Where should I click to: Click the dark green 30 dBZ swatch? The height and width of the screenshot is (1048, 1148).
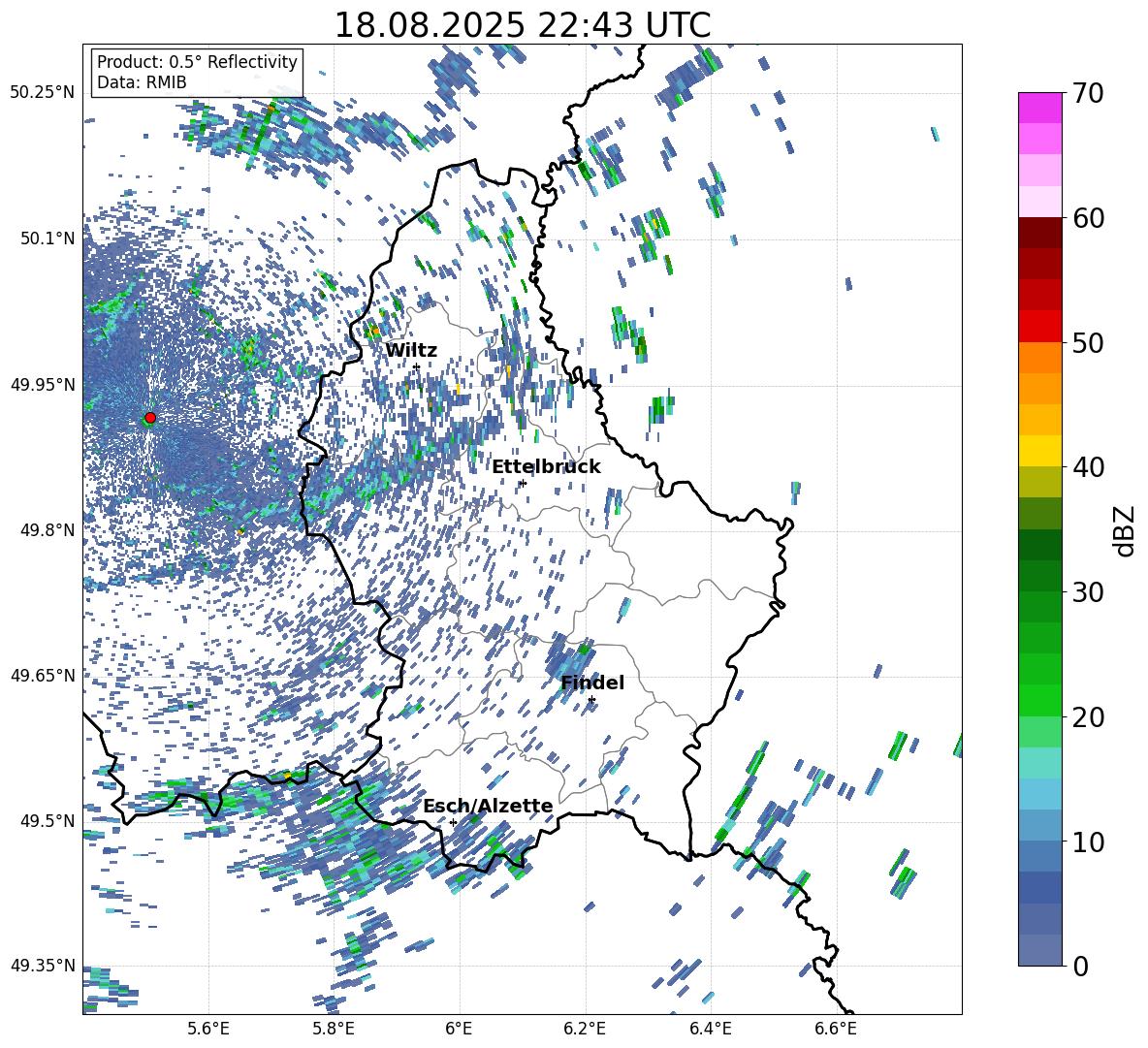tap(1039, 576)
